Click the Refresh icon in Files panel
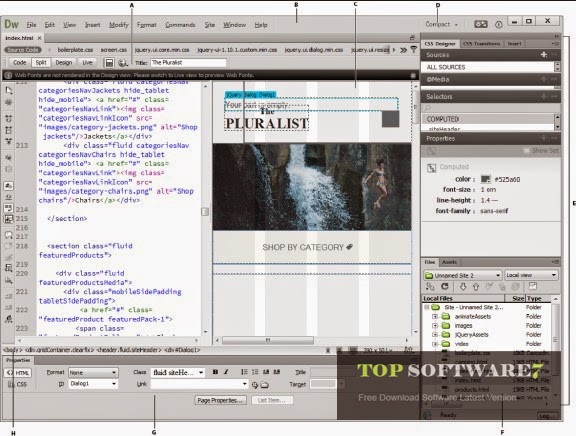This screenshot has width=576, height=436. tap(444, 287)
